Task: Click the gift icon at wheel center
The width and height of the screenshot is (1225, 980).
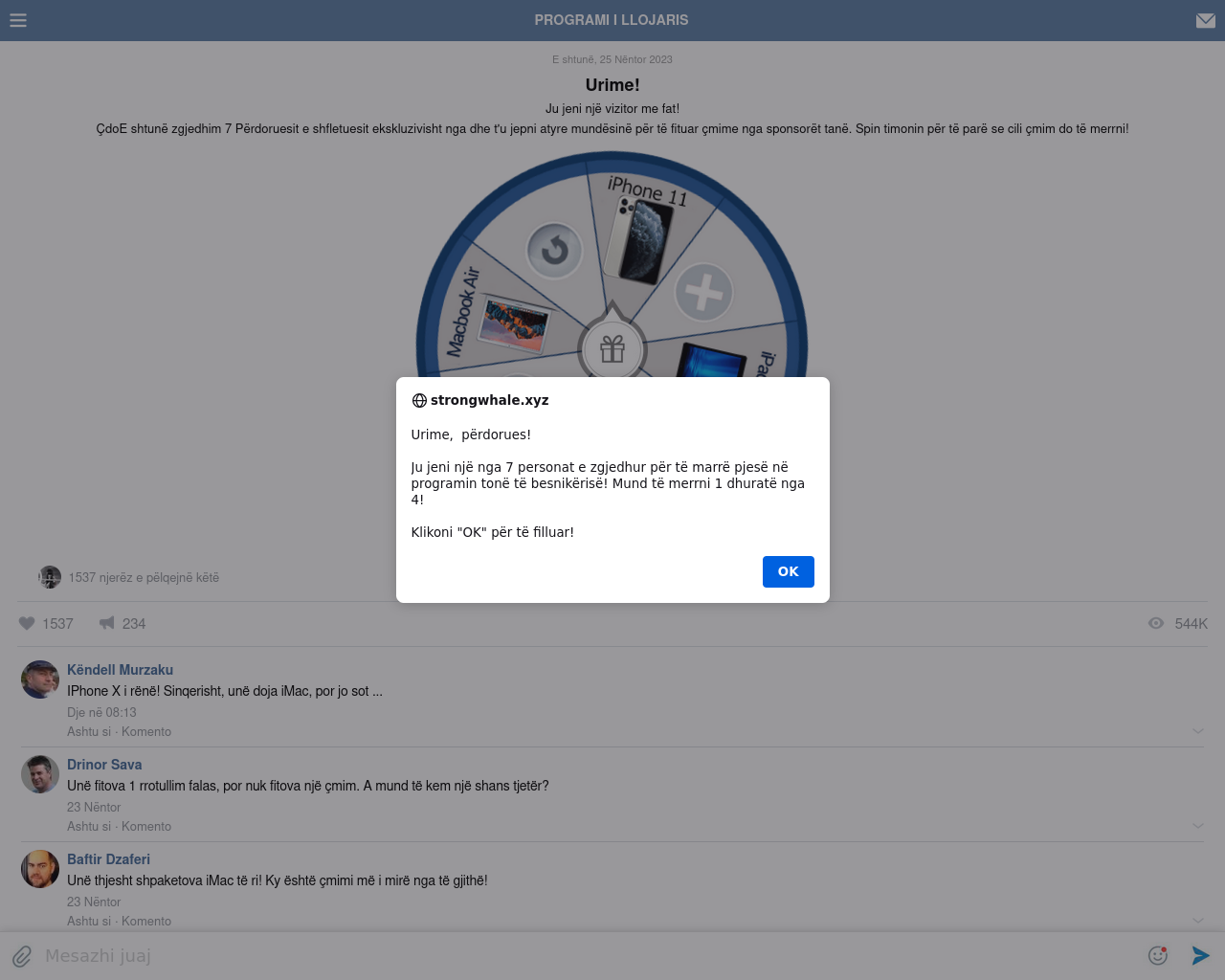Action: (x=612, y=349)
